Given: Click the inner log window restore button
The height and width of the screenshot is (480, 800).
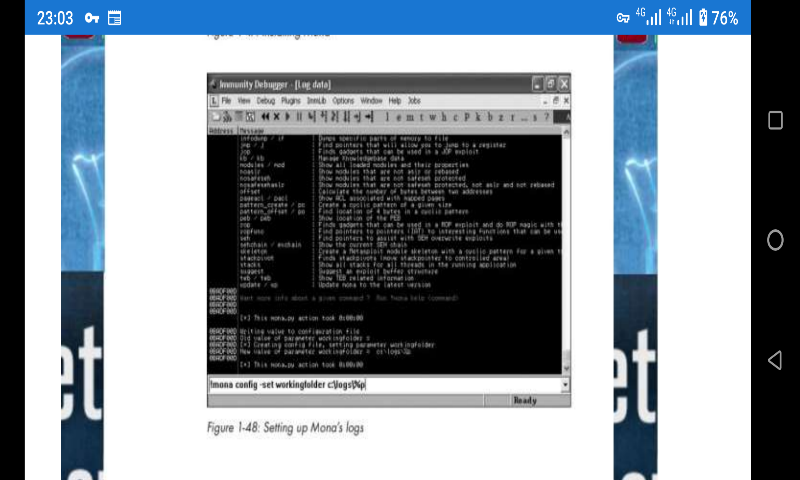Looking at the screenshot, I should pyautogui.click(x=556, y=100).
